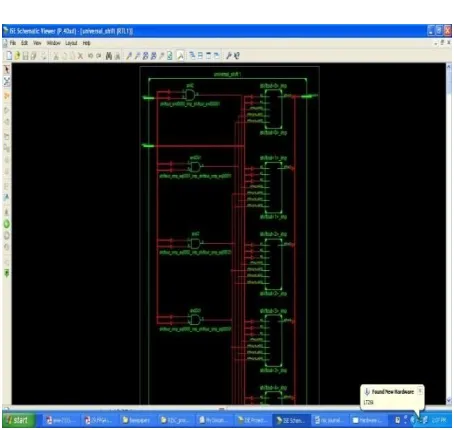Open the Help menu
Screen dimensions: 454x430
[x=86, y=43]
